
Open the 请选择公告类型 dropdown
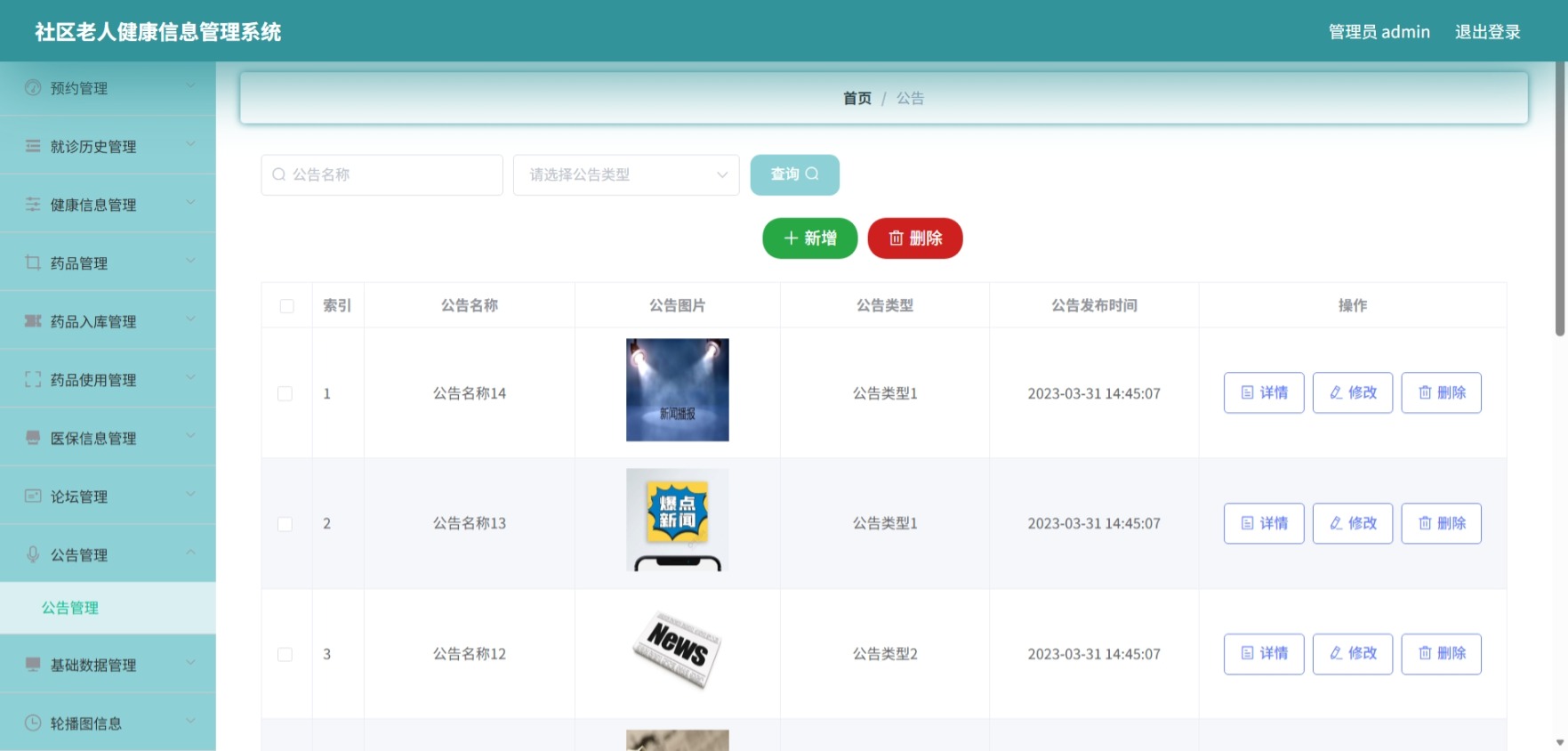(x=626, y=174)
